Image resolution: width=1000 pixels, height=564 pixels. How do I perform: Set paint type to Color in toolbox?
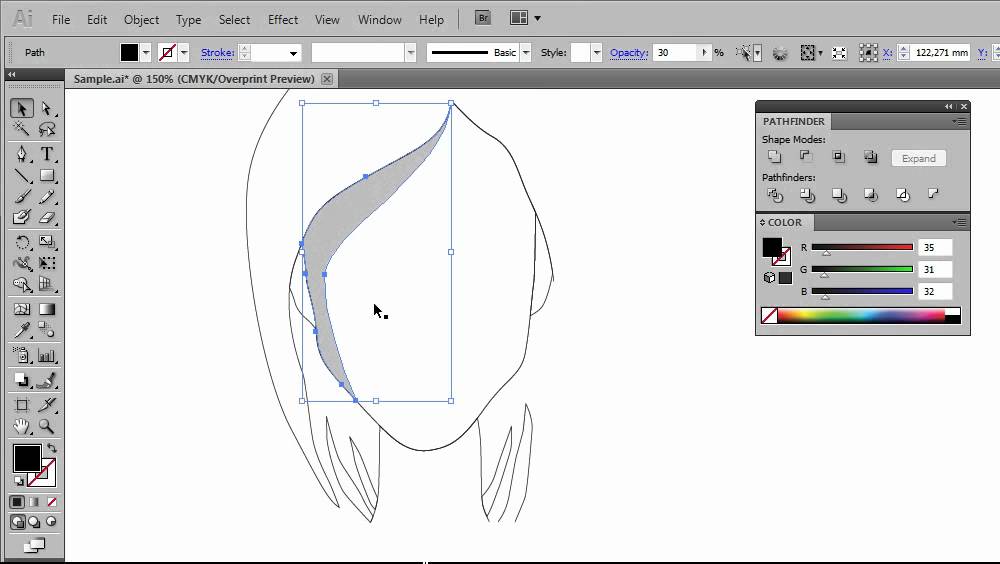coord(17,502)
